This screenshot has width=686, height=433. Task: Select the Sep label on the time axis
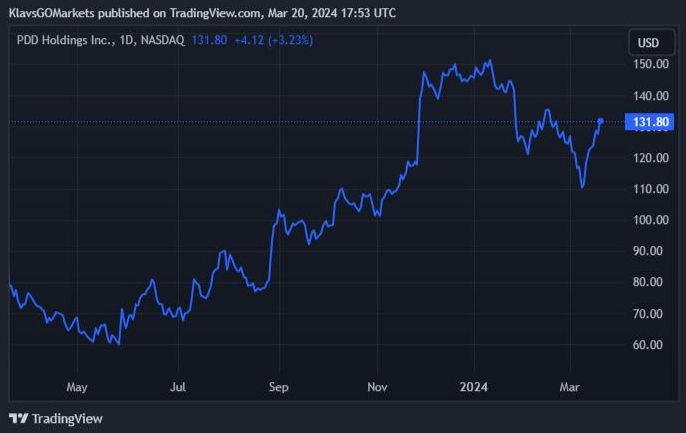[279, 385]
